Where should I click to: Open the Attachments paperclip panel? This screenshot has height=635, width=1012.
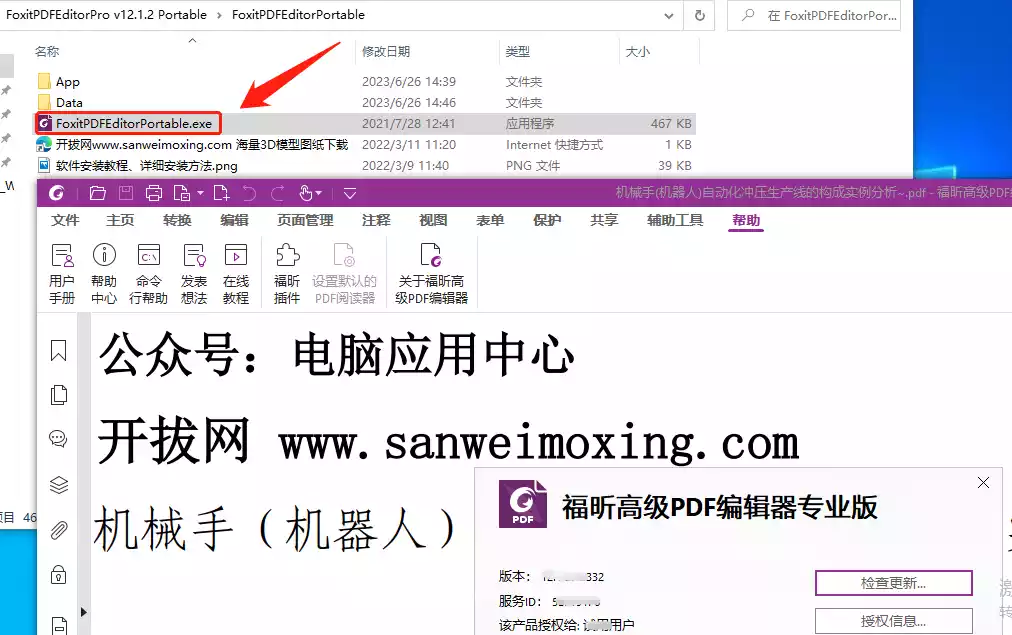[x=58, y=529]
